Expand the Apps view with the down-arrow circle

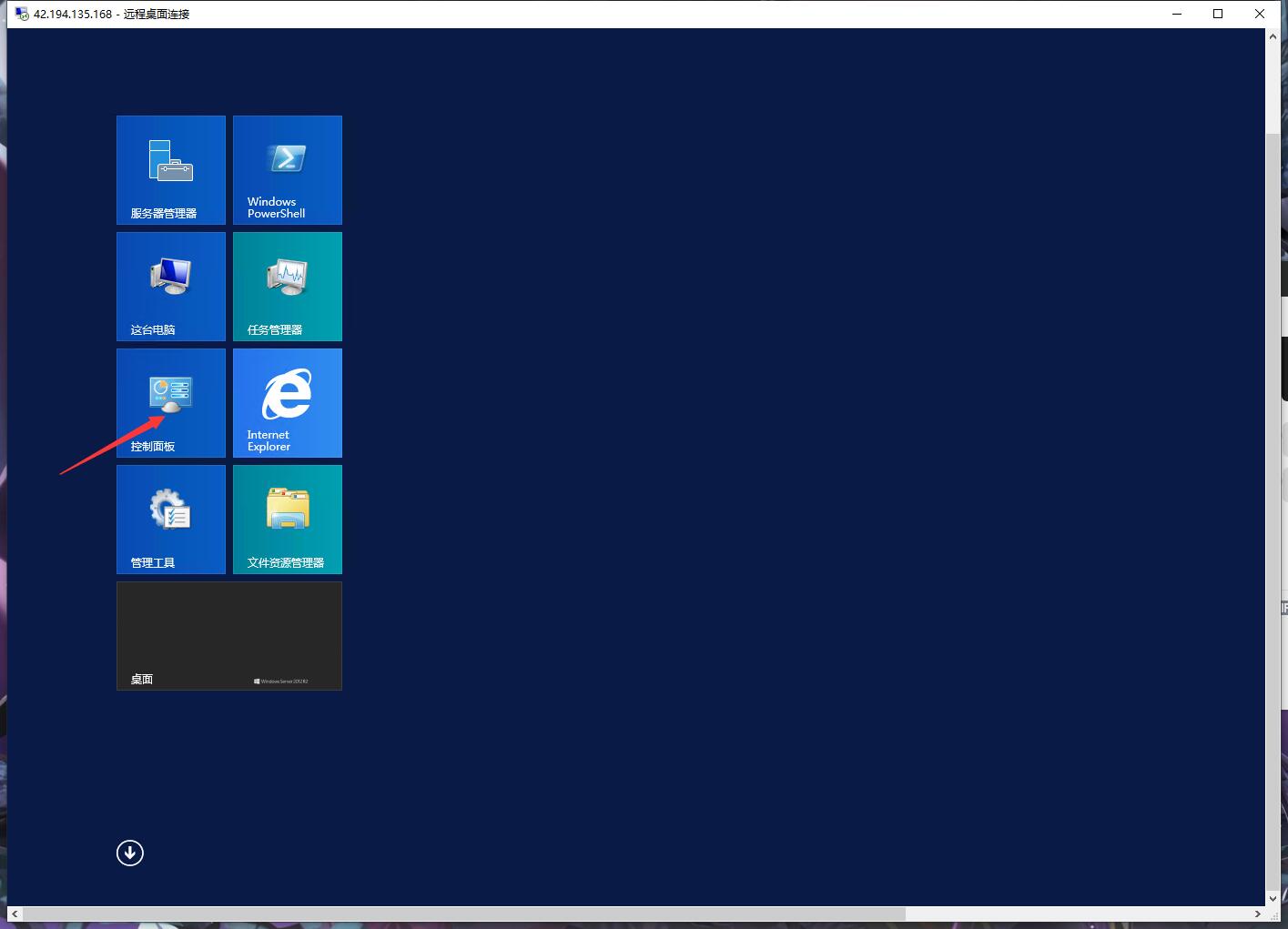pyautogui.click(x=129, y=853)
